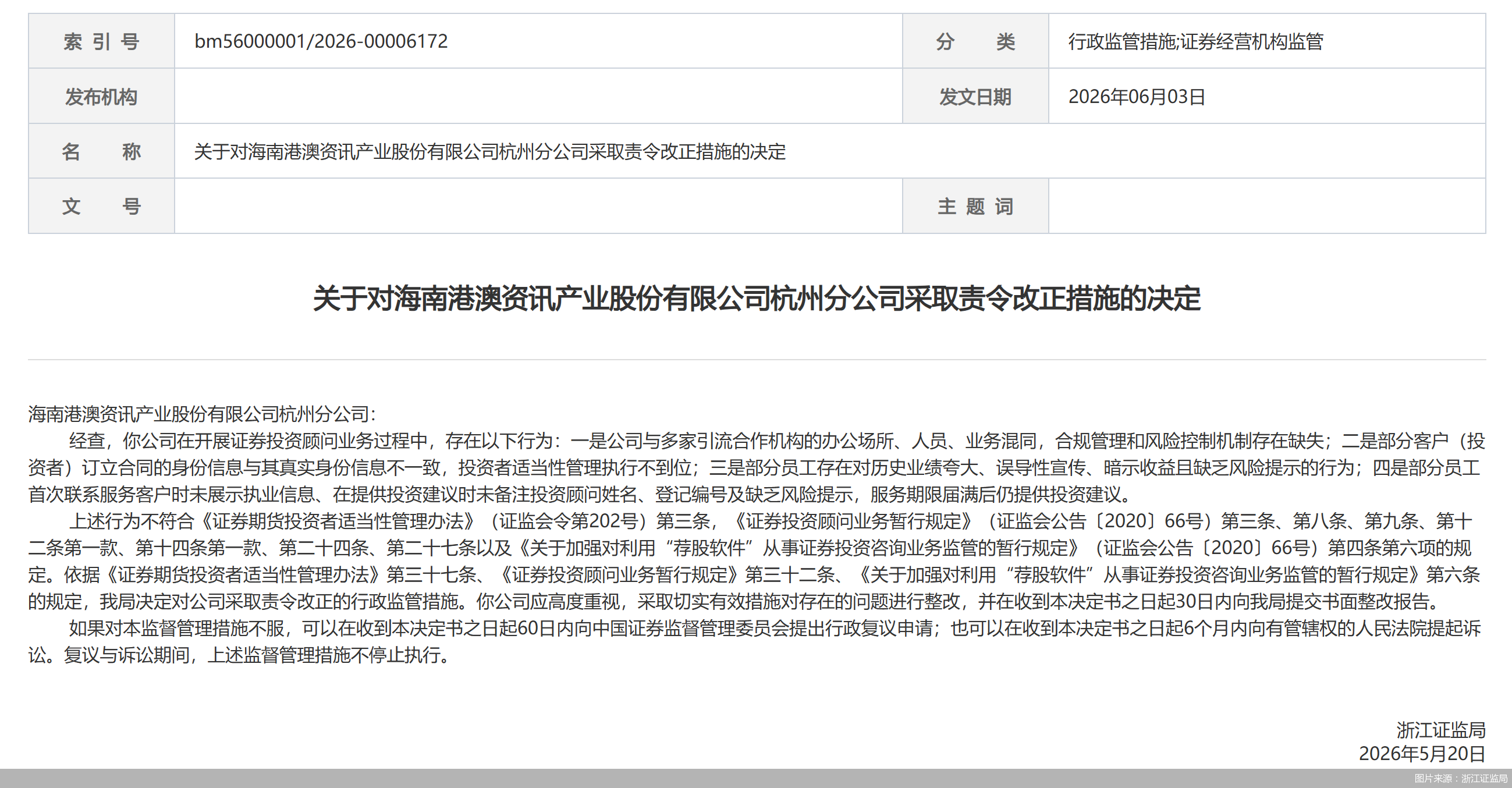Click the 发布机构 label cell
Screen dimensions: 1512x788
[101, 96]
